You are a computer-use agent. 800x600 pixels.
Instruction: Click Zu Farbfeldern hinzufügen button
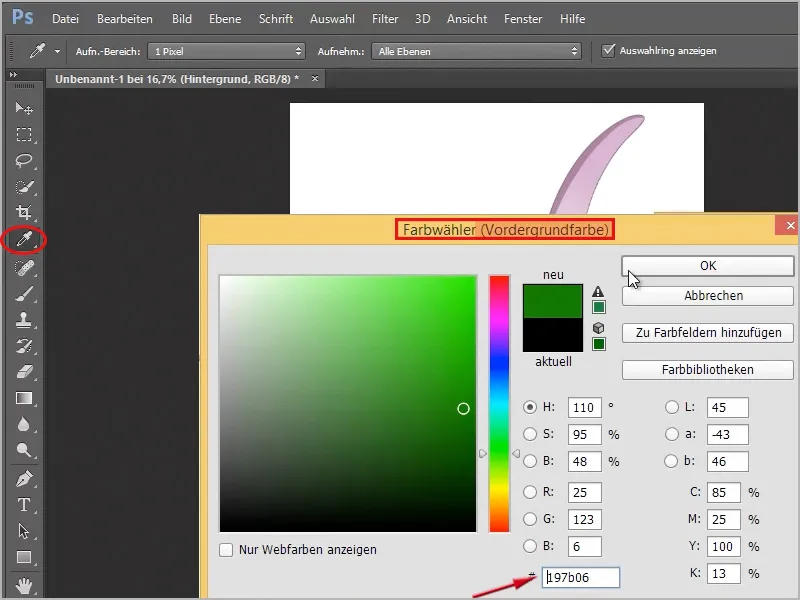[708, 333]
